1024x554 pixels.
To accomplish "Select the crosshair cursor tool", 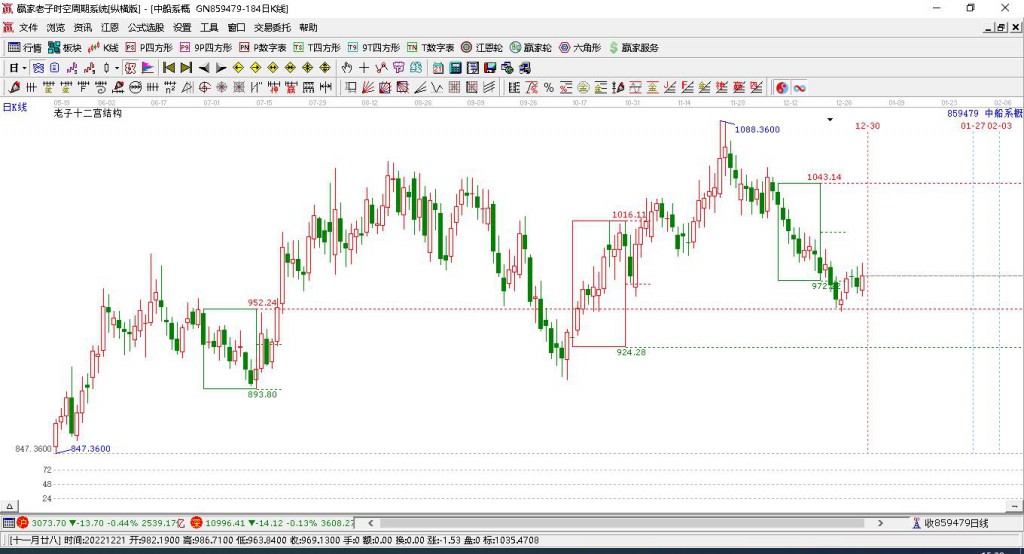I will (x=364, y=68).
